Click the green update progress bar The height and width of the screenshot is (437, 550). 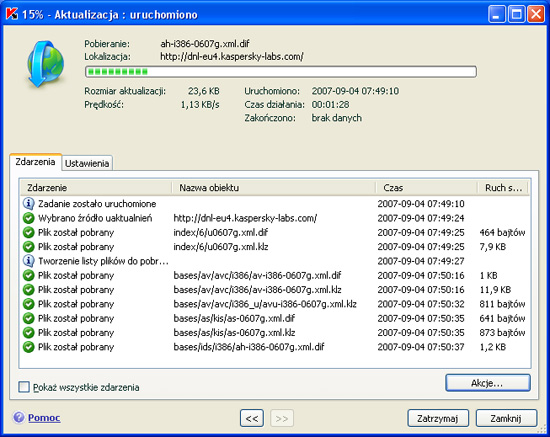point(281,72)
